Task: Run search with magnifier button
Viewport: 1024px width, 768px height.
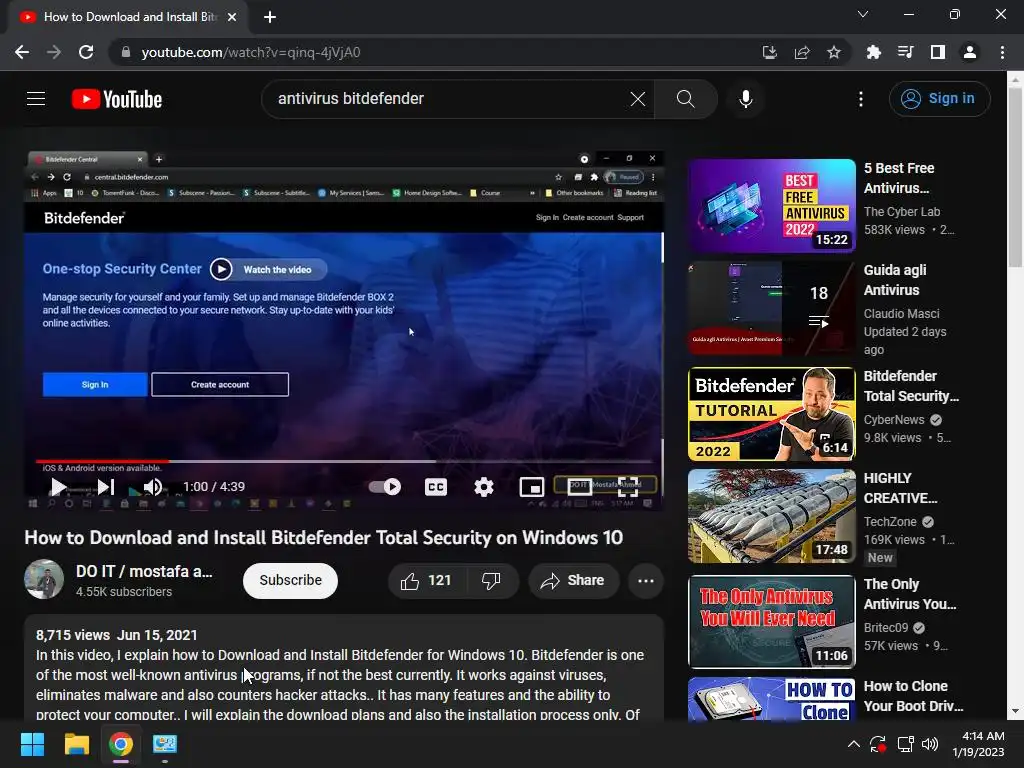Action: point(685,99)
